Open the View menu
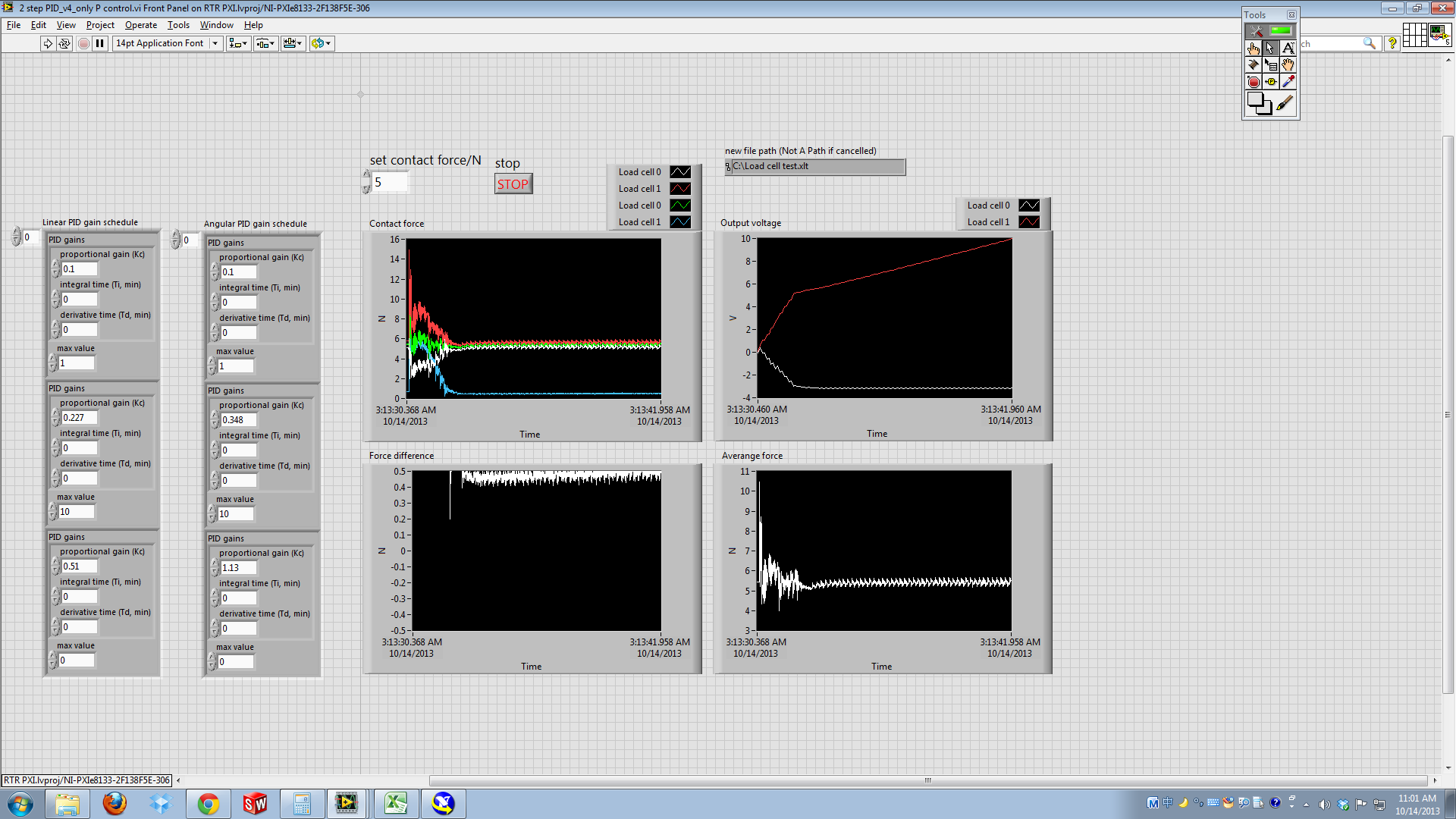 tap(66, 25)
